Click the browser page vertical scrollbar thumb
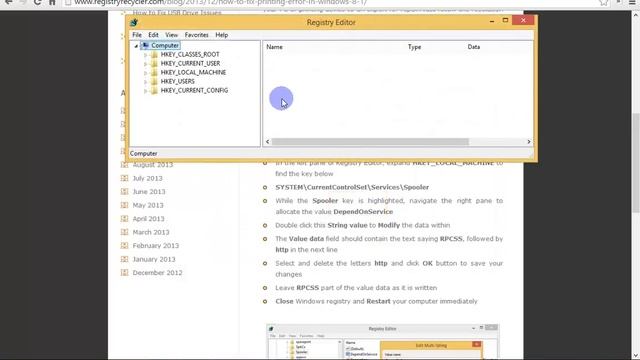 [636, 163]
